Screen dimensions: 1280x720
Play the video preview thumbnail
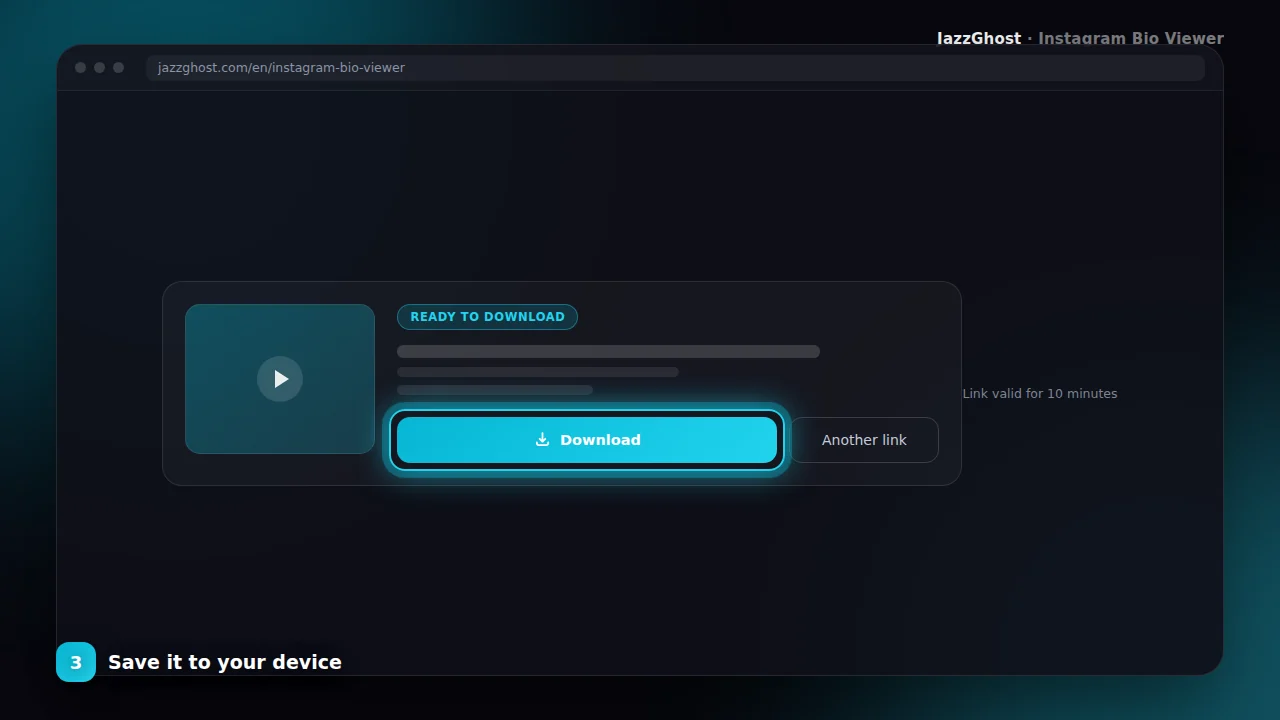(280, 379)
